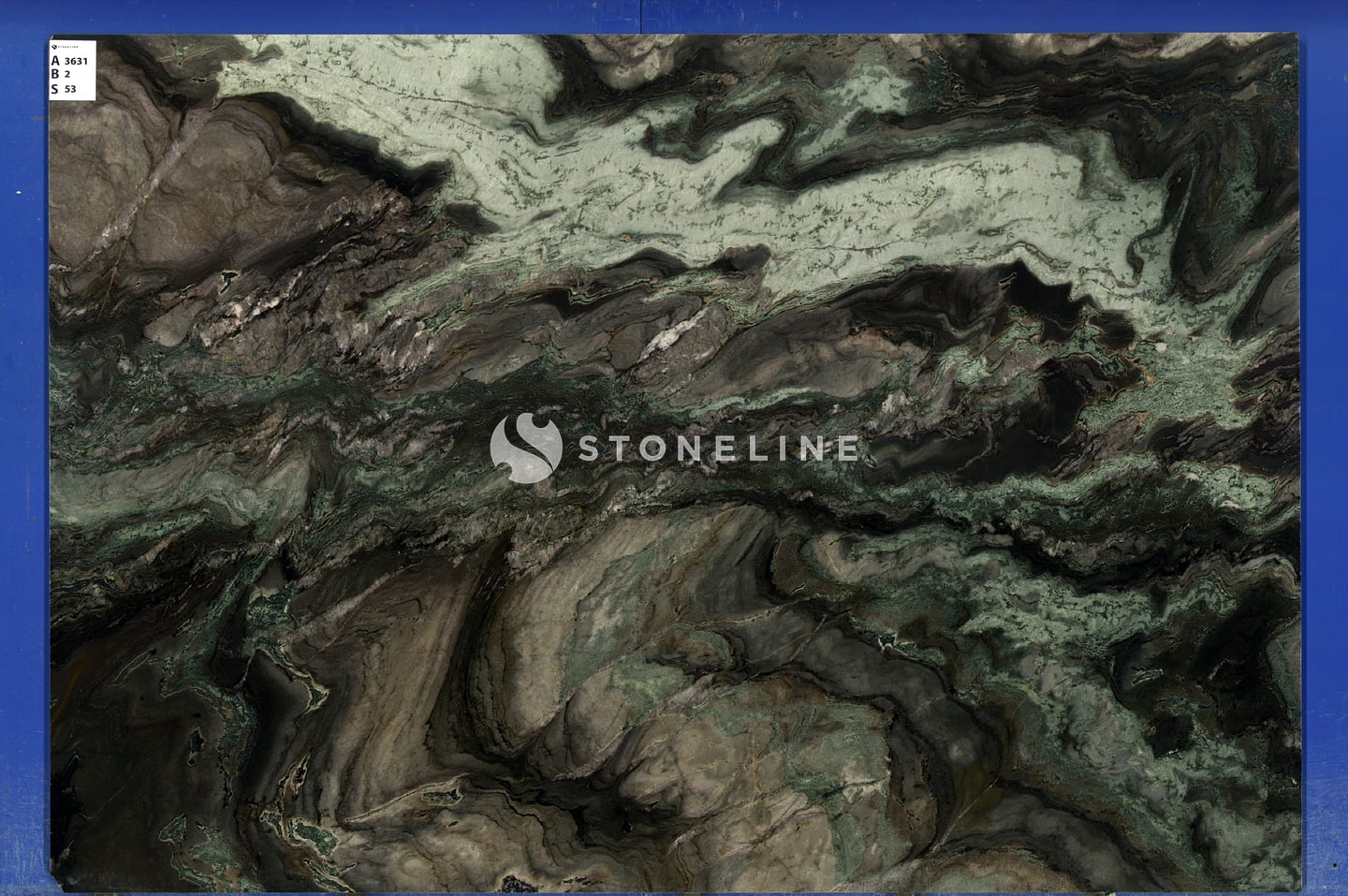Select the number 3631 on the label
The height and width of the screenshot is (896, 1348).
point(77,61)
